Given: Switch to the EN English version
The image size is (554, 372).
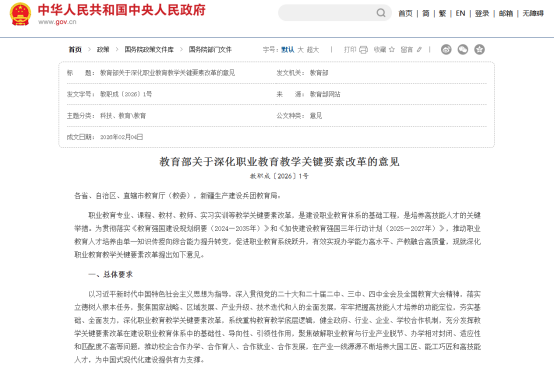Looking at the screenshot, I should point(460,13).
